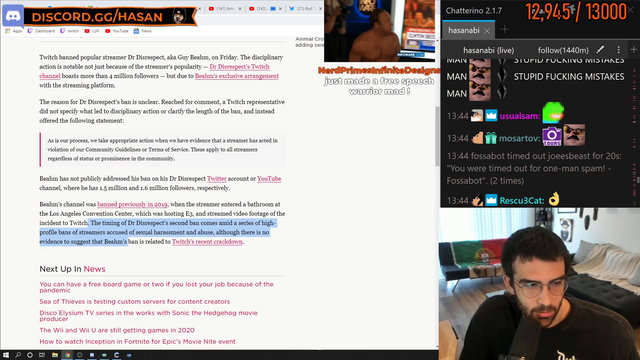Open free board game article link

(x=156, y=287)
